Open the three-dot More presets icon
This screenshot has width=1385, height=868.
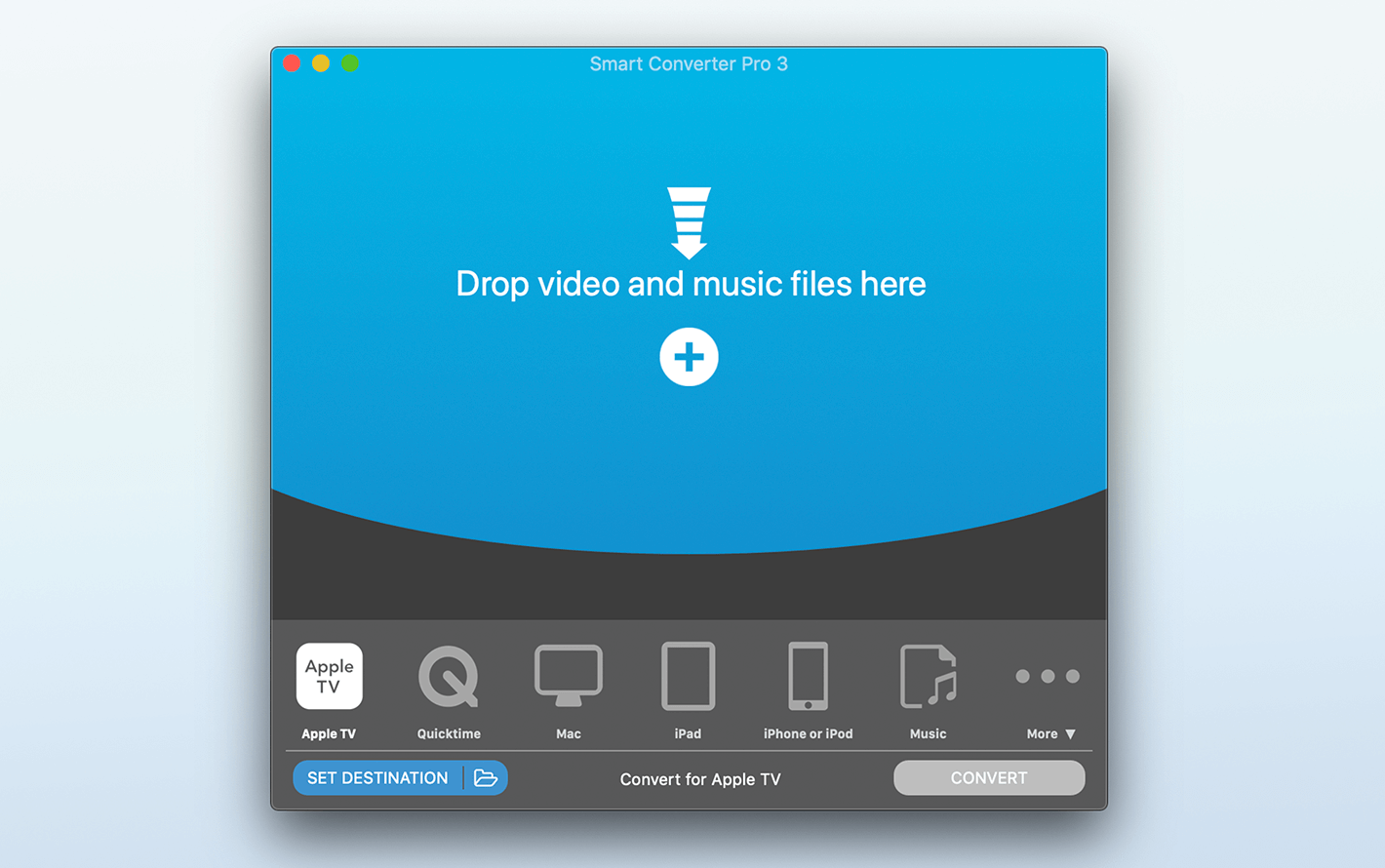point(1048,676)
